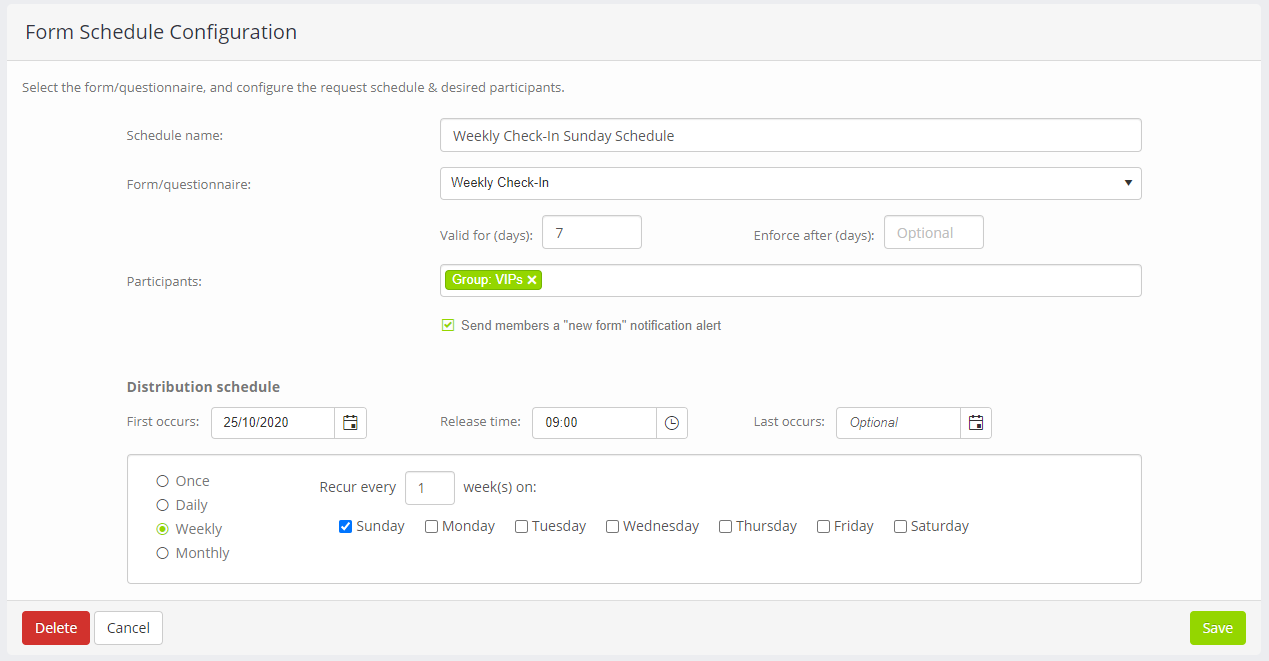The height and width of the screenshot is (661, 1269).
Task: Open the Last occurs calendar picker
Action: [976, 423]
